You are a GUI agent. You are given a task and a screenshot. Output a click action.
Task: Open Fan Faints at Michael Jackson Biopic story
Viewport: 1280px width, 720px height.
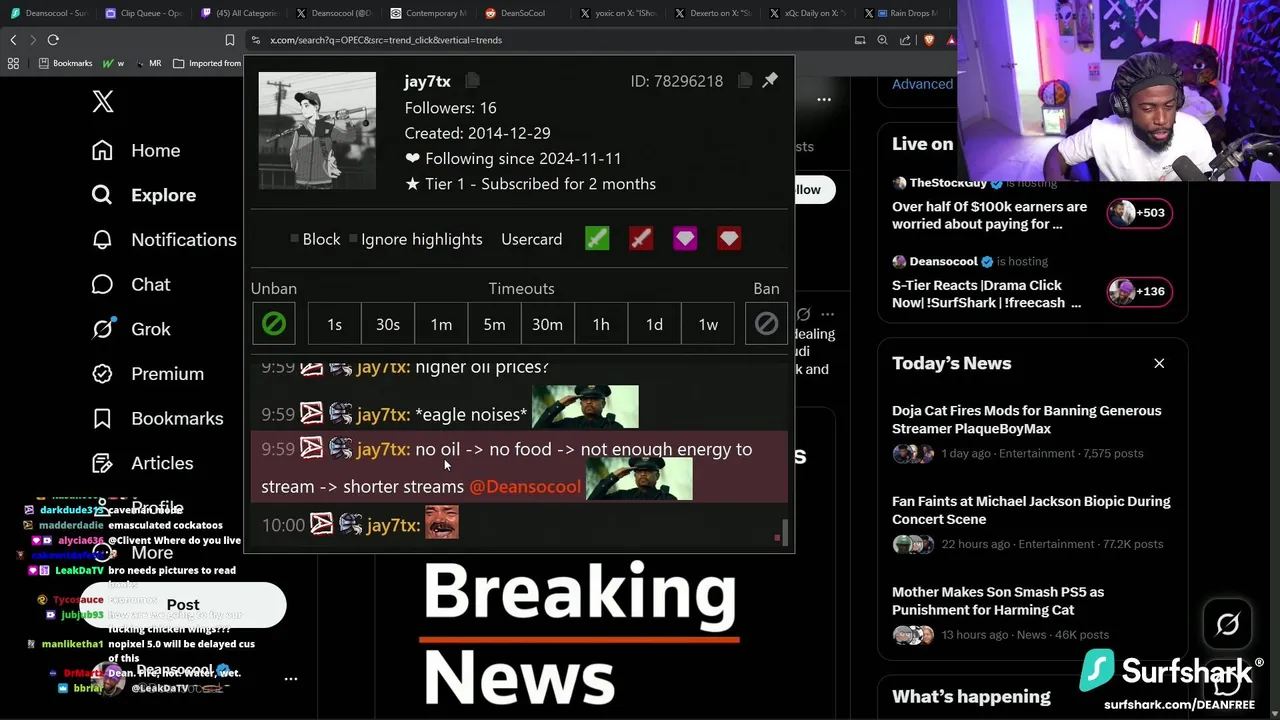1031,522
